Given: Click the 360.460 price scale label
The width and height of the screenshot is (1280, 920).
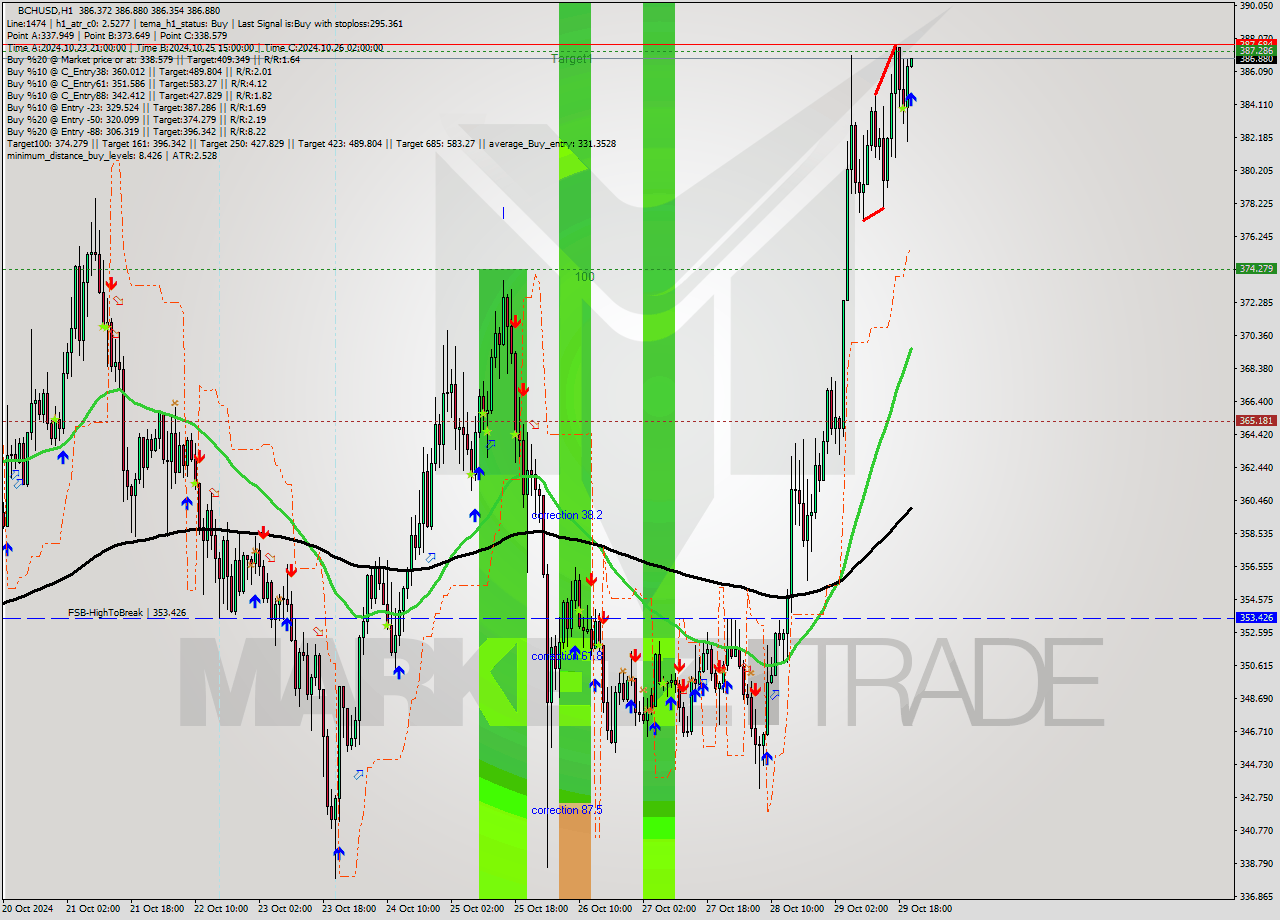Looking at the screenshot, I should point(1256,501).
